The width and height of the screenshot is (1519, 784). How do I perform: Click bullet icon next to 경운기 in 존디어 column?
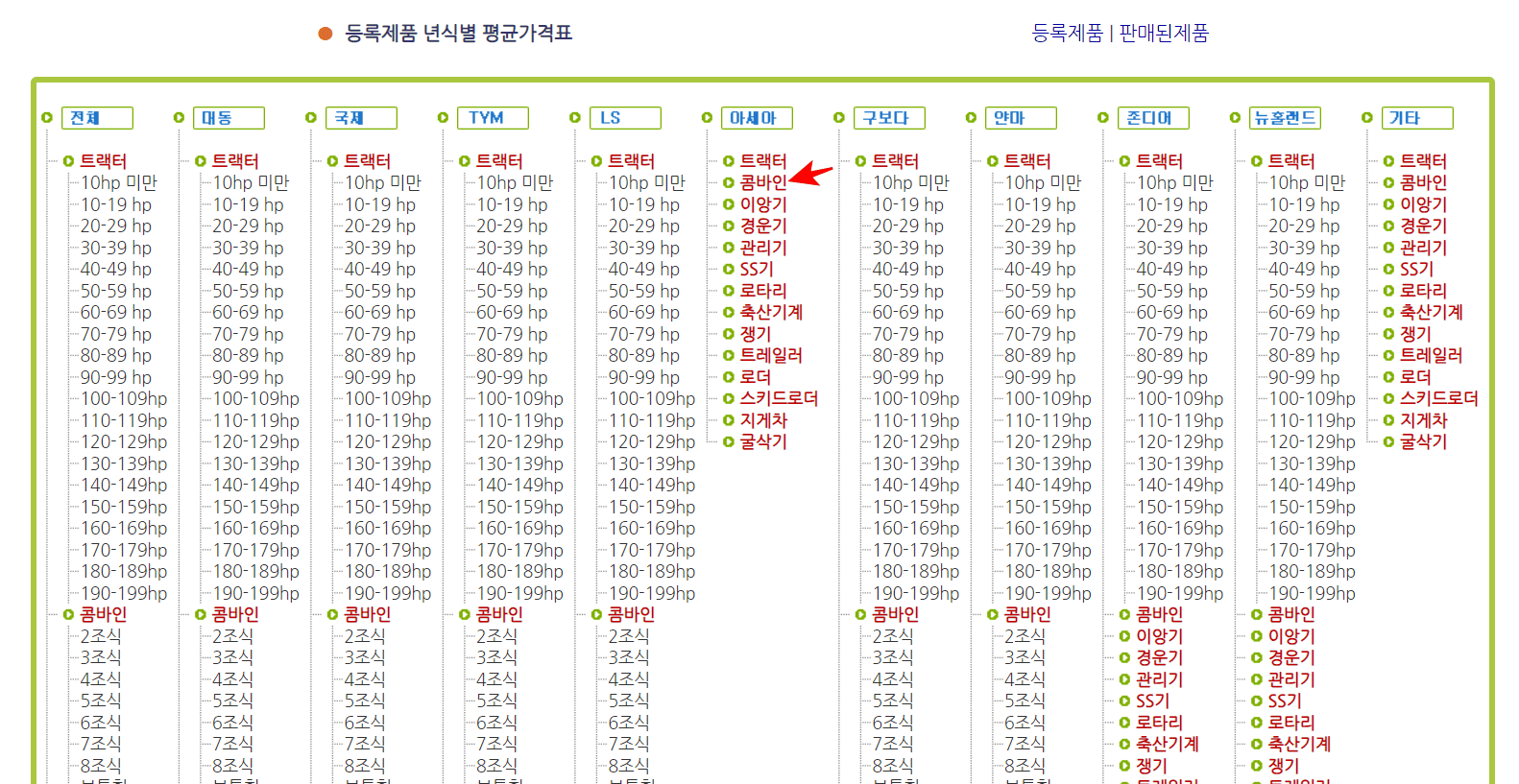tap(1124, 657)
